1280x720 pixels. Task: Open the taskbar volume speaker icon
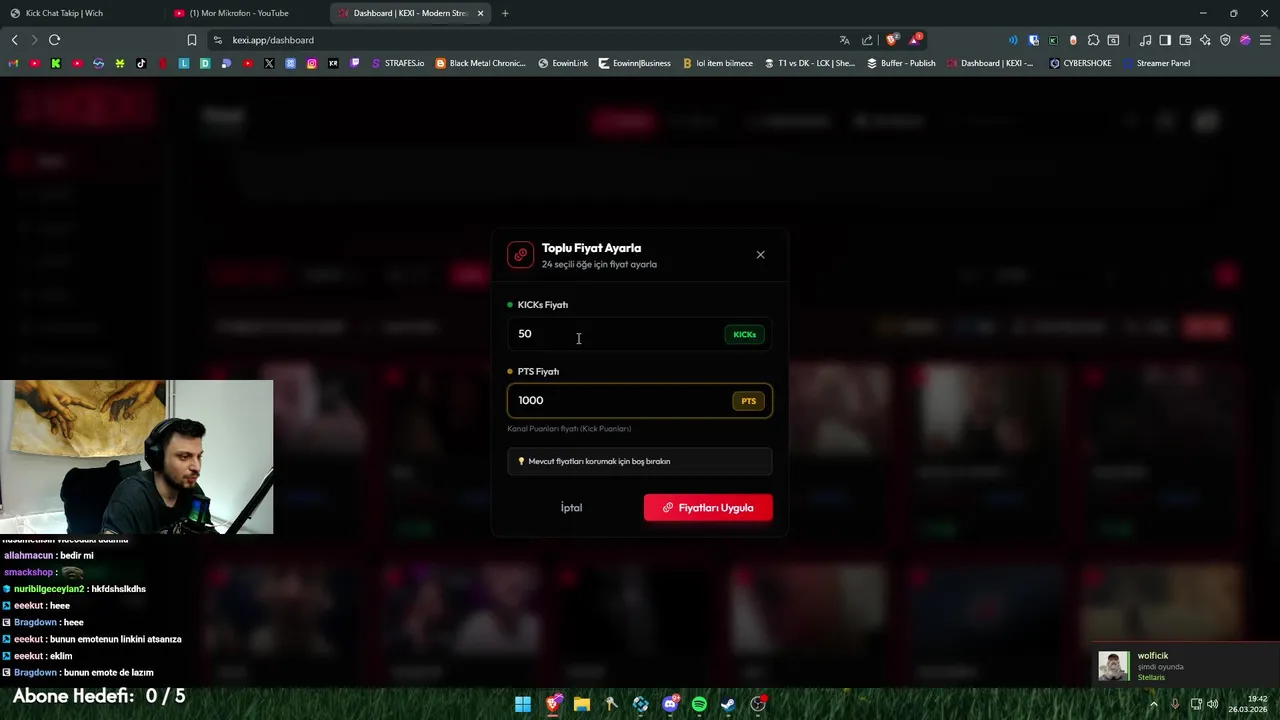click(x=1212, y=704)
